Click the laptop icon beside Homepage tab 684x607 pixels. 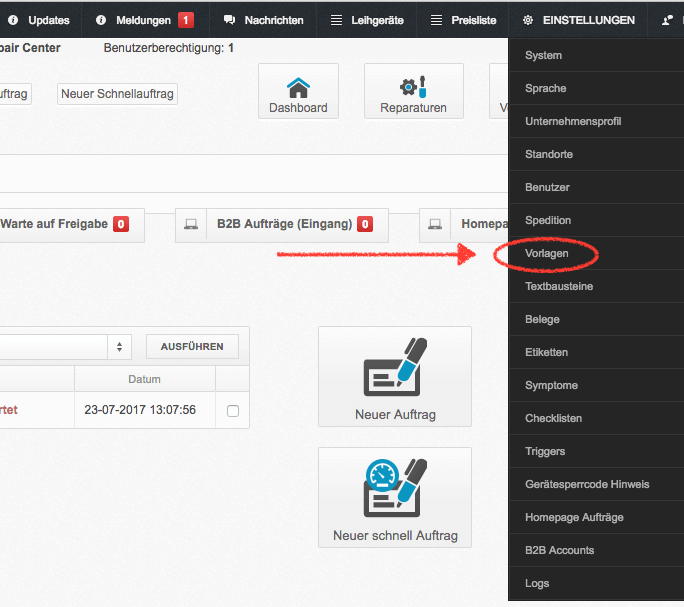(434, 224)
